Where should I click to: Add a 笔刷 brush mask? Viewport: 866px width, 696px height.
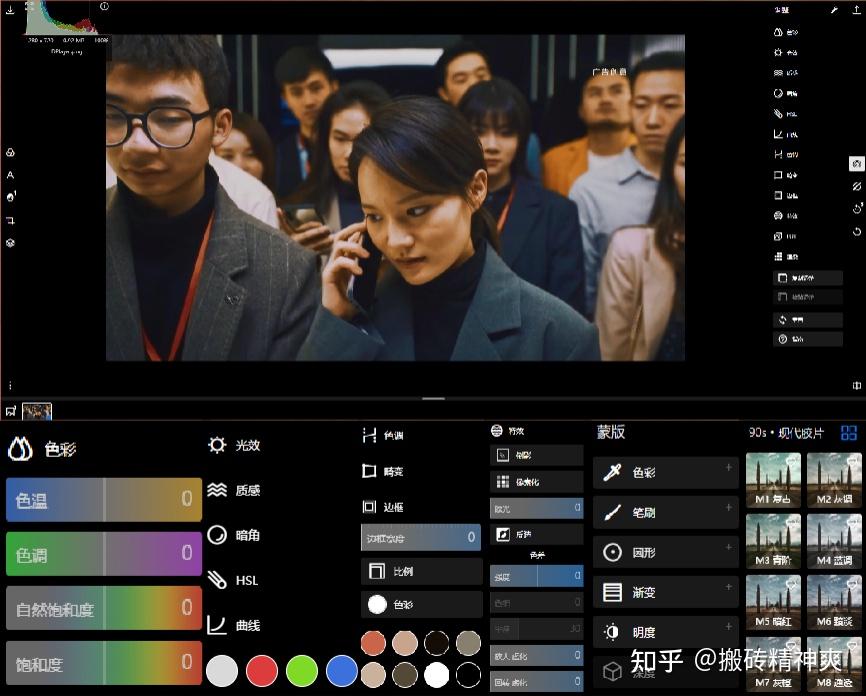pos(666,512)
